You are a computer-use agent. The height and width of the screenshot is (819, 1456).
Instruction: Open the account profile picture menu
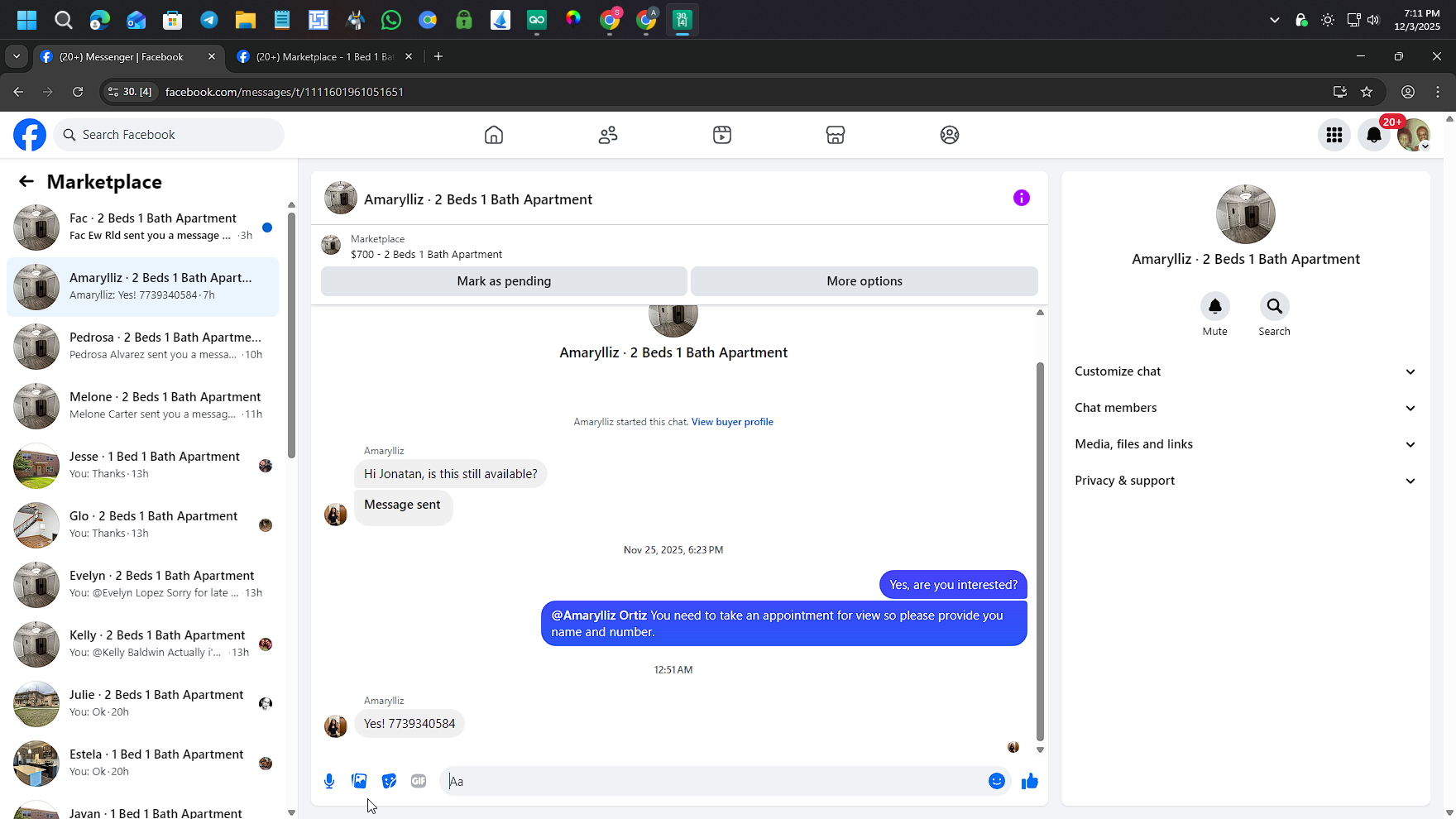click(x=1414, y=135)
